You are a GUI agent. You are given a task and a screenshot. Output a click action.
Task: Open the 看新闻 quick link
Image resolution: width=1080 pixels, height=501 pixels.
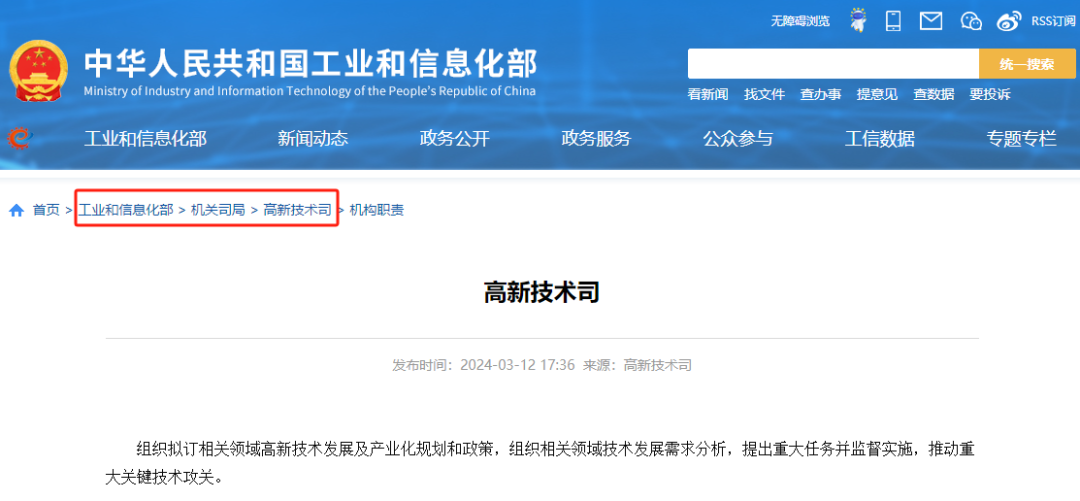point(708,95)
